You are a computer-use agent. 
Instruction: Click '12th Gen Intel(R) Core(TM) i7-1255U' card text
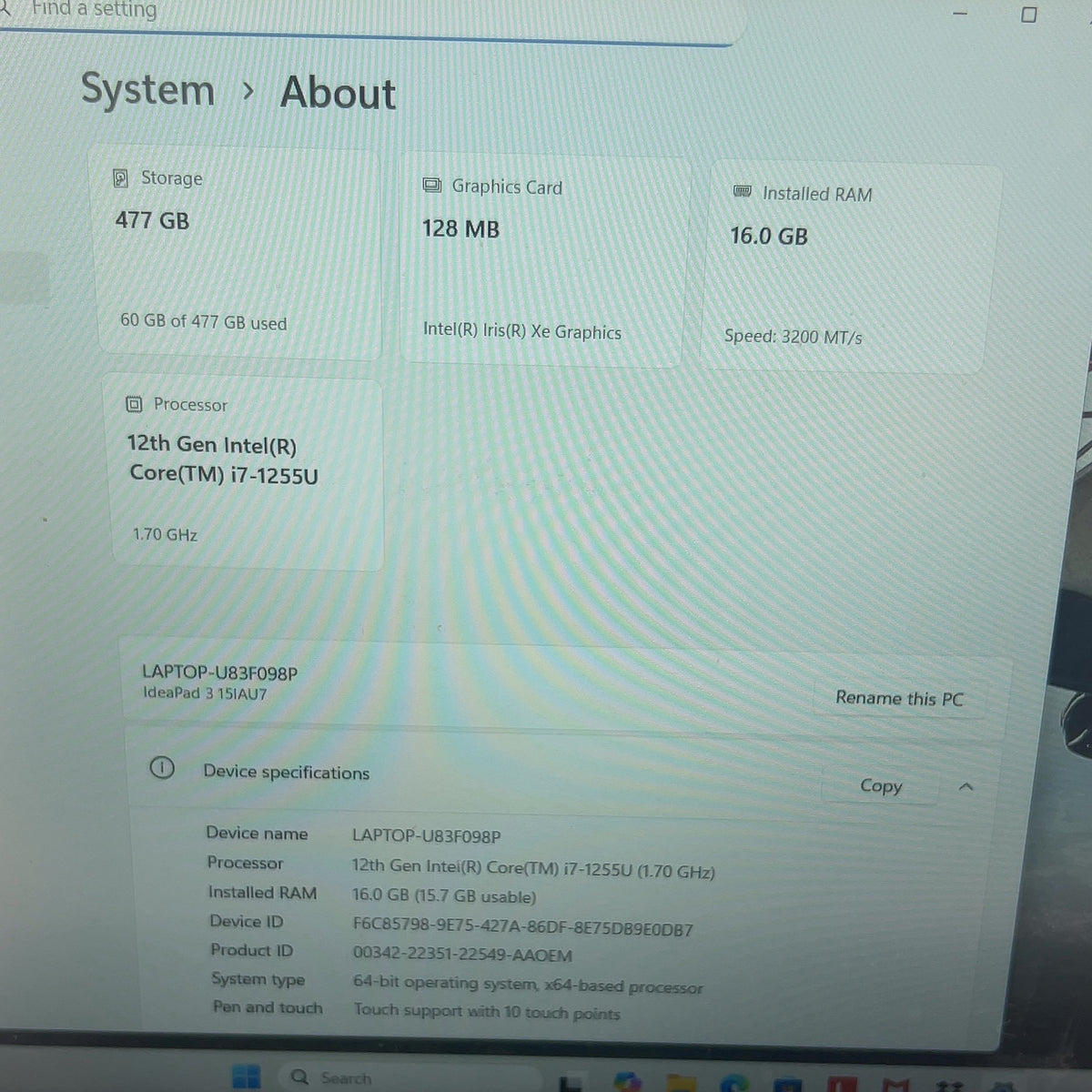pyautogui.click(x=222, y=460)
